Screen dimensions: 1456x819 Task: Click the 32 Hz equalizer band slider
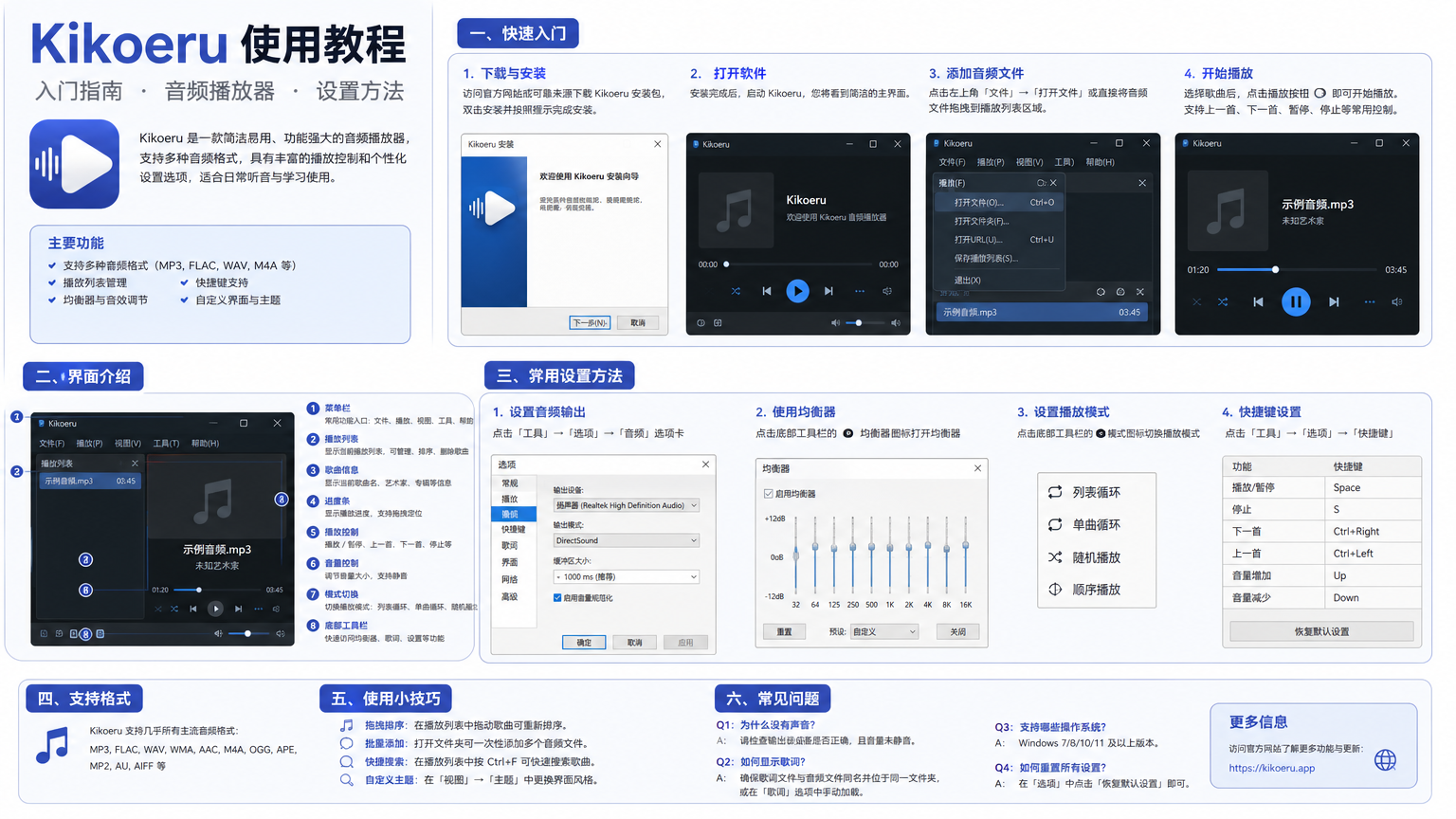(x=796, y=556)
